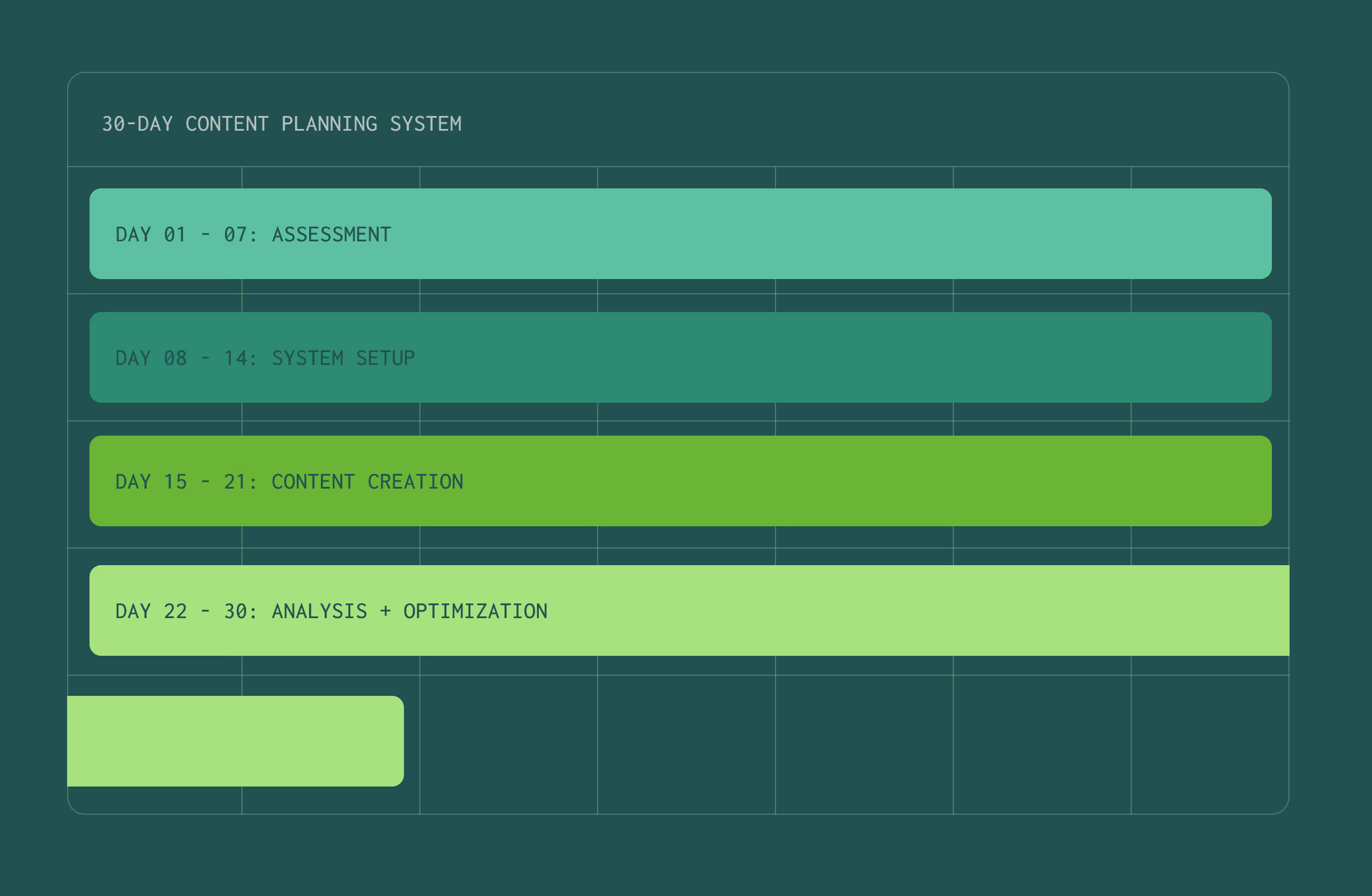Click the word "ANALYSIS"

click(319, 611)
